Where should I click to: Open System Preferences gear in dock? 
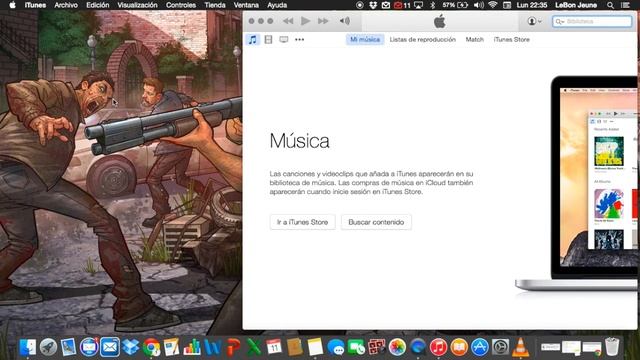click(x=500, y=347)
